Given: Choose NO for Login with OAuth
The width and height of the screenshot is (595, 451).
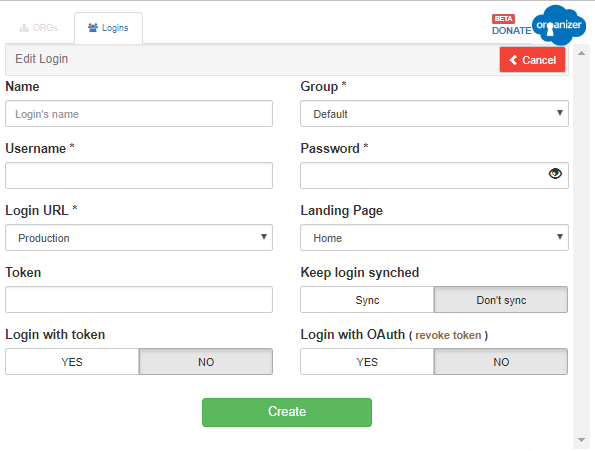Looking at the screenshot, I should pyautogui.click(x=501, y=362).
